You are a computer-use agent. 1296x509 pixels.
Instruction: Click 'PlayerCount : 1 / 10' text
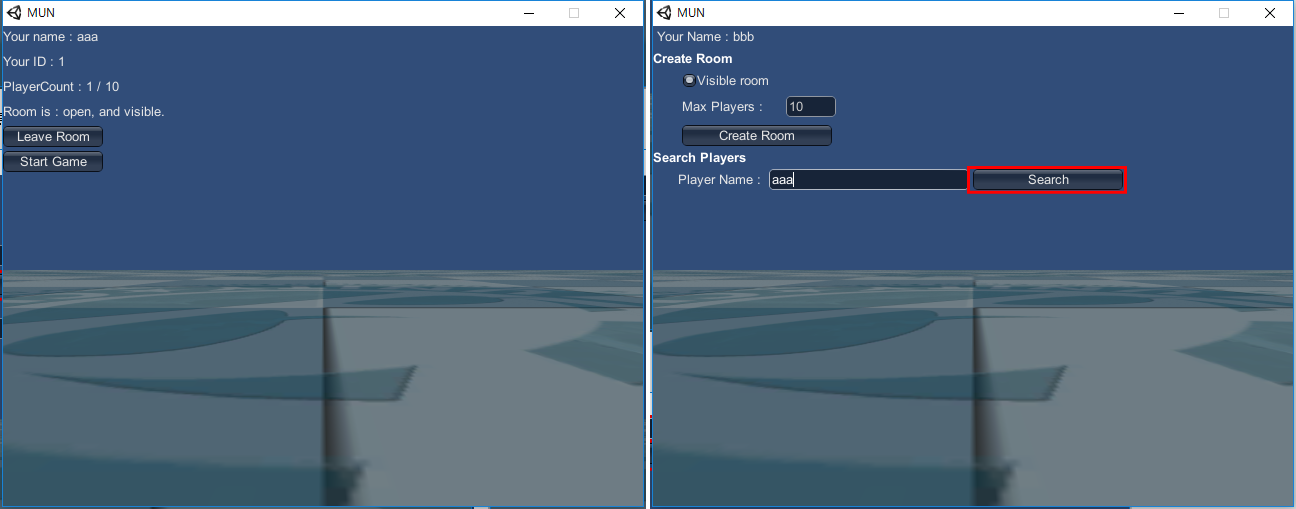pos(61,87)
